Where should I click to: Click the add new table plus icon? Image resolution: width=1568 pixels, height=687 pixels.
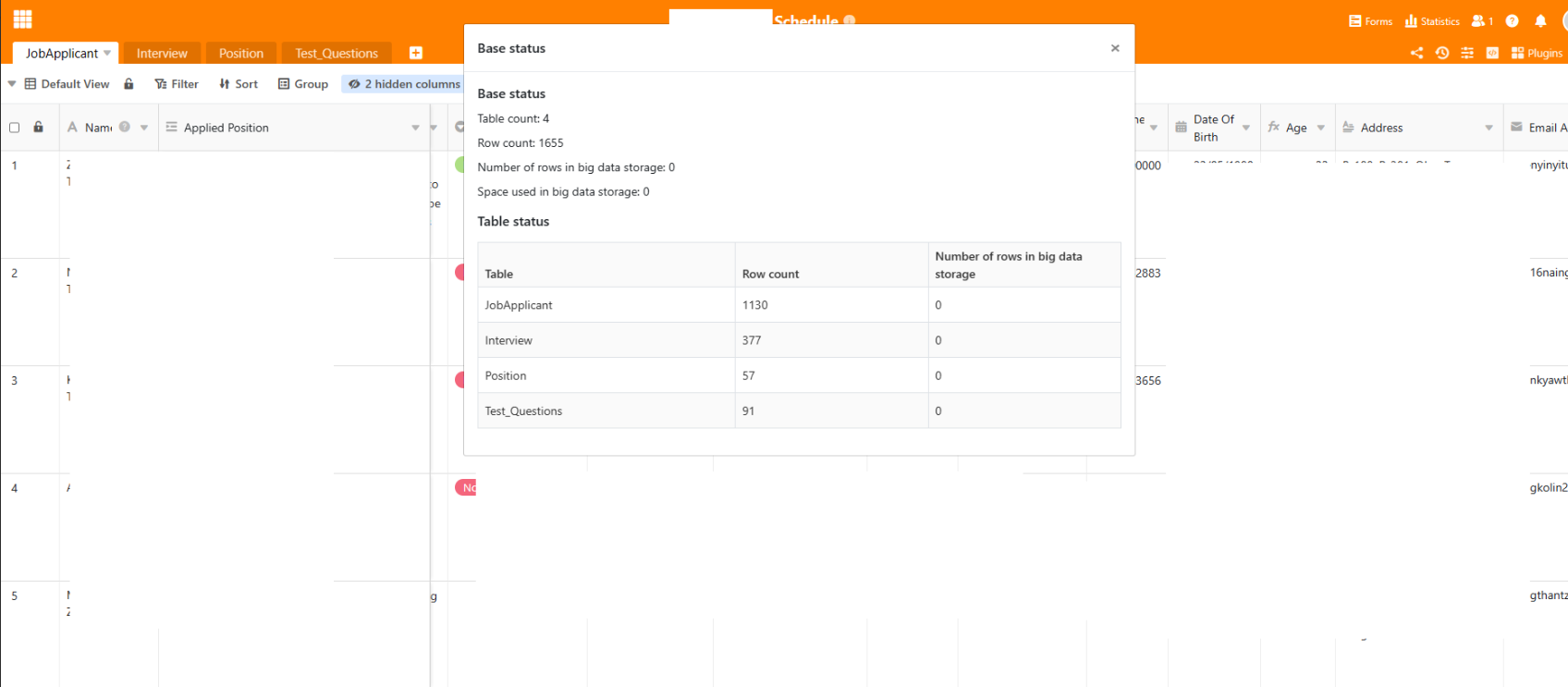click(x=416, y=53)
